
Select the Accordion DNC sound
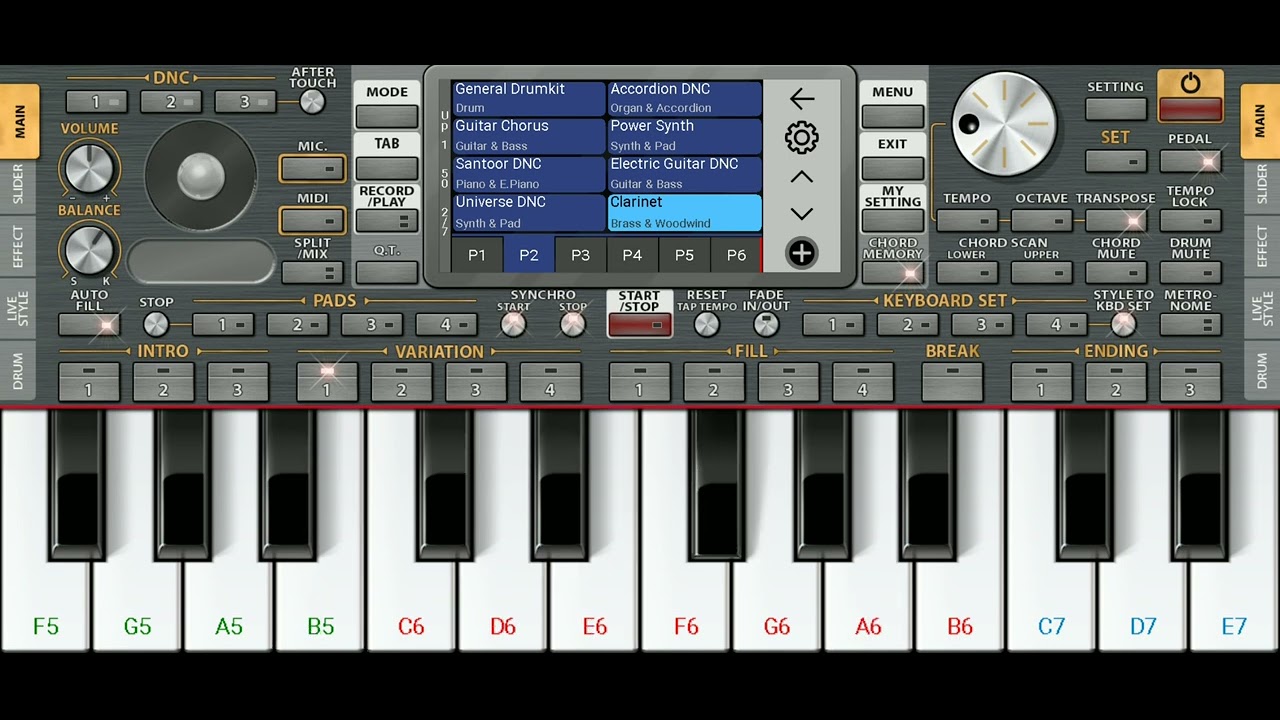point(685,98)
